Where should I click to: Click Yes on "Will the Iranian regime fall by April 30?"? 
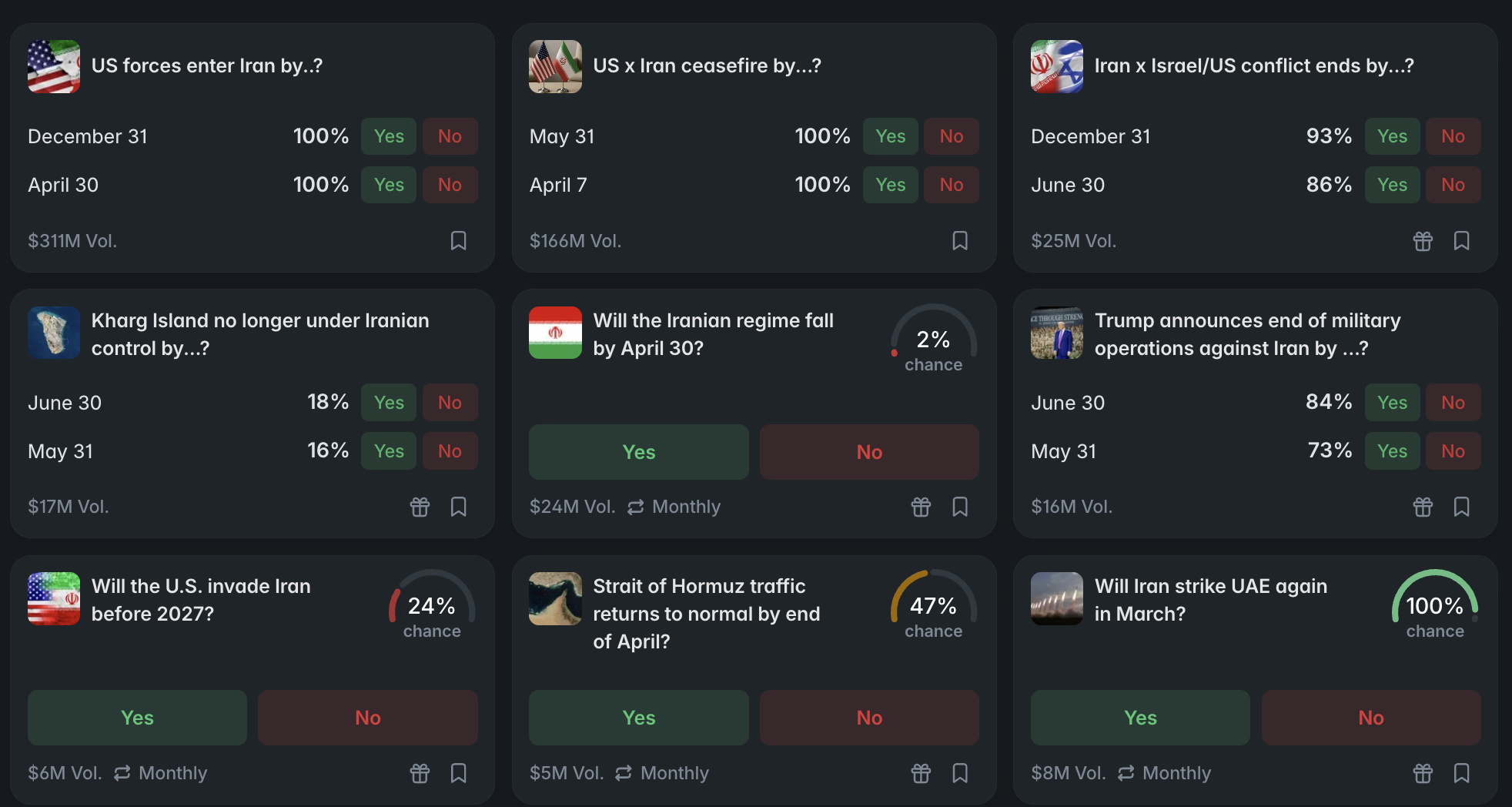637,452
